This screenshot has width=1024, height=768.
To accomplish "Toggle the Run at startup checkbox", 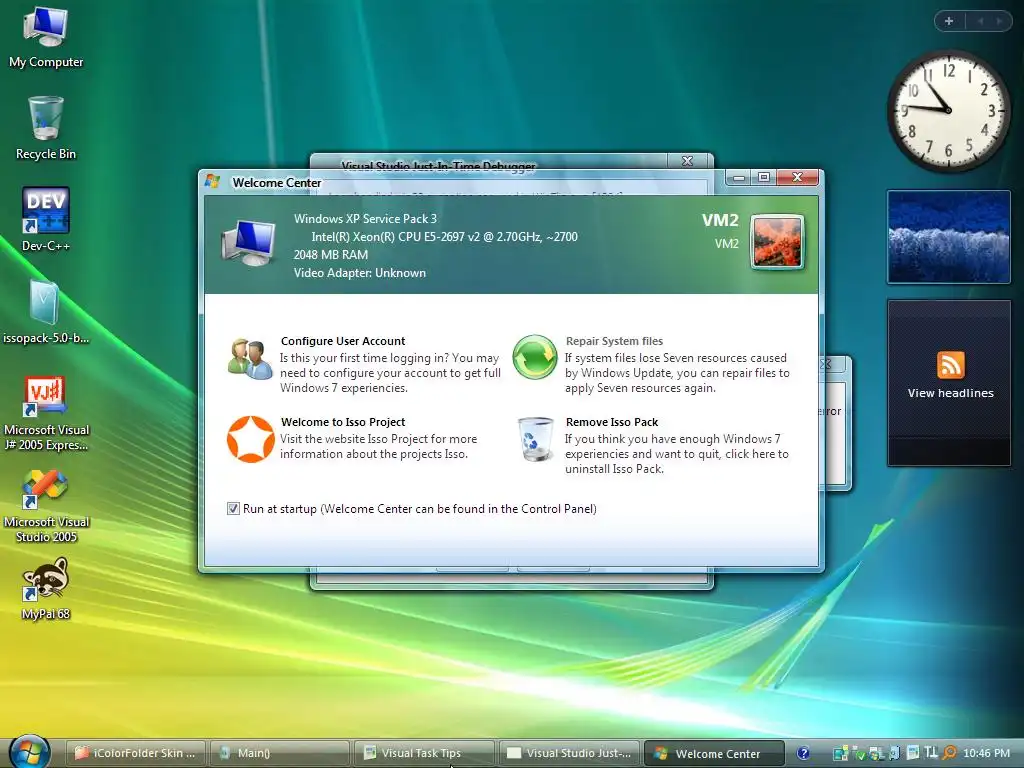I will 233,508.
